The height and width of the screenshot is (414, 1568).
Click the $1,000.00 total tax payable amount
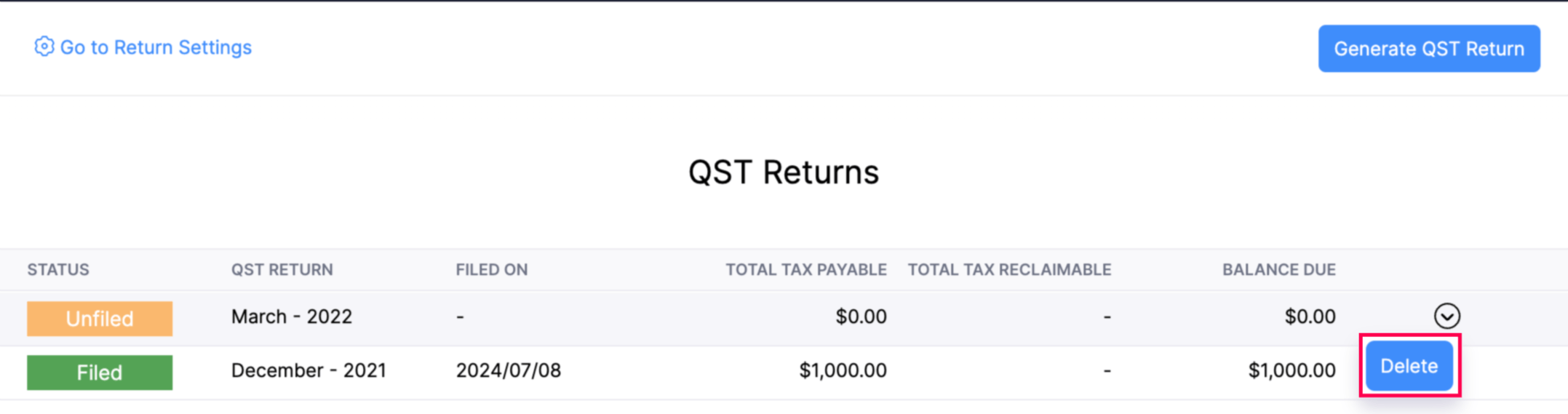point(843,370)
